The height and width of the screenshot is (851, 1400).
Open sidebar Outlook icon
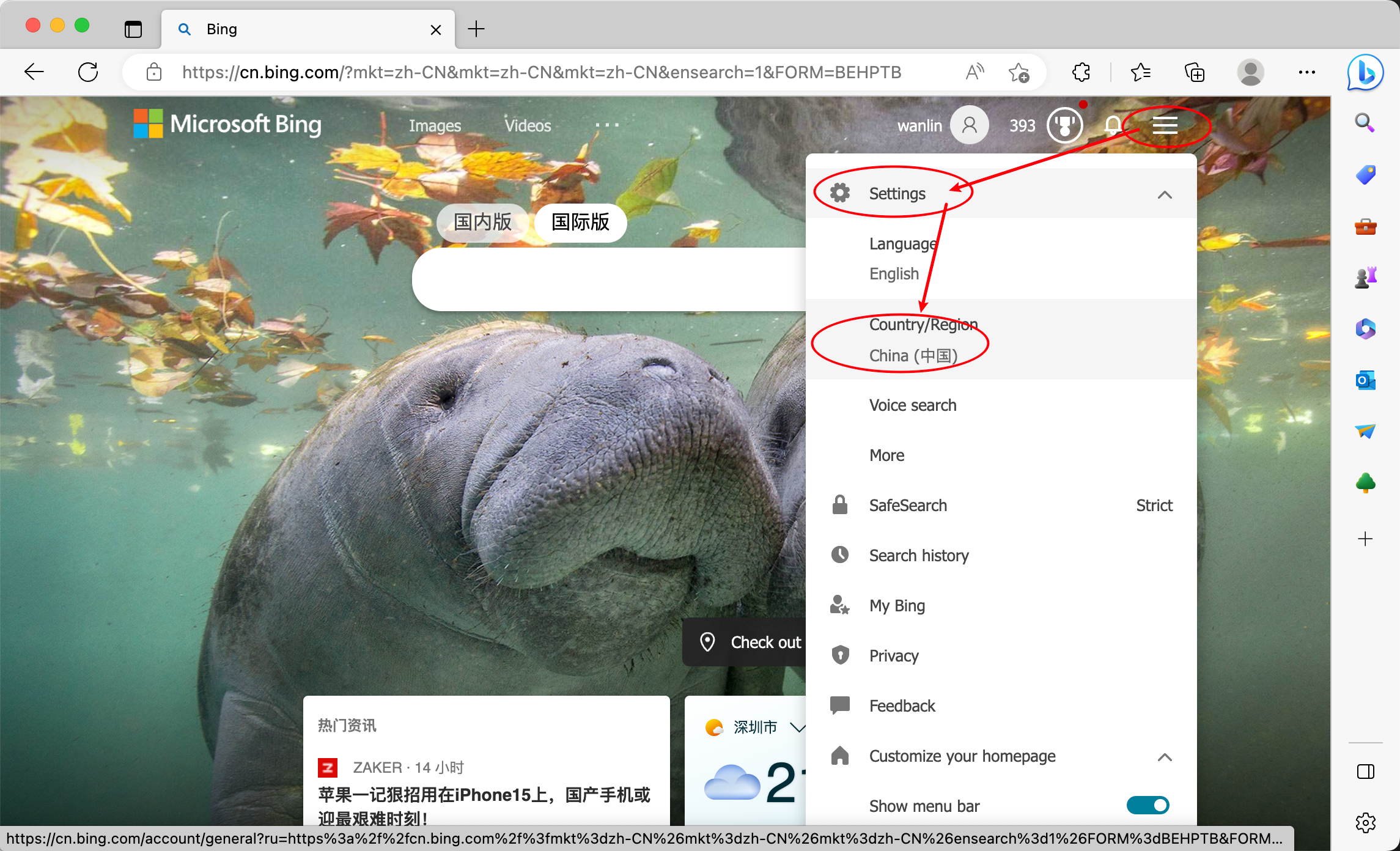(1365, 381)
